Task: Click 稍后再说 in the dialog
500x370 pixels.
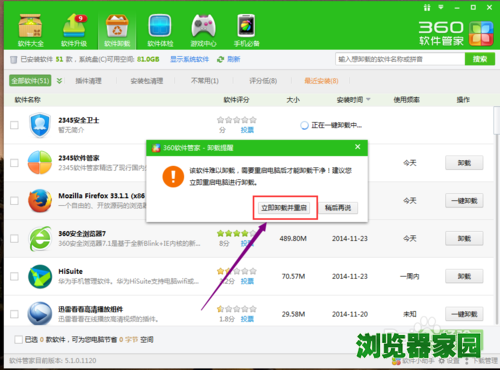Action: pos(338,208)
